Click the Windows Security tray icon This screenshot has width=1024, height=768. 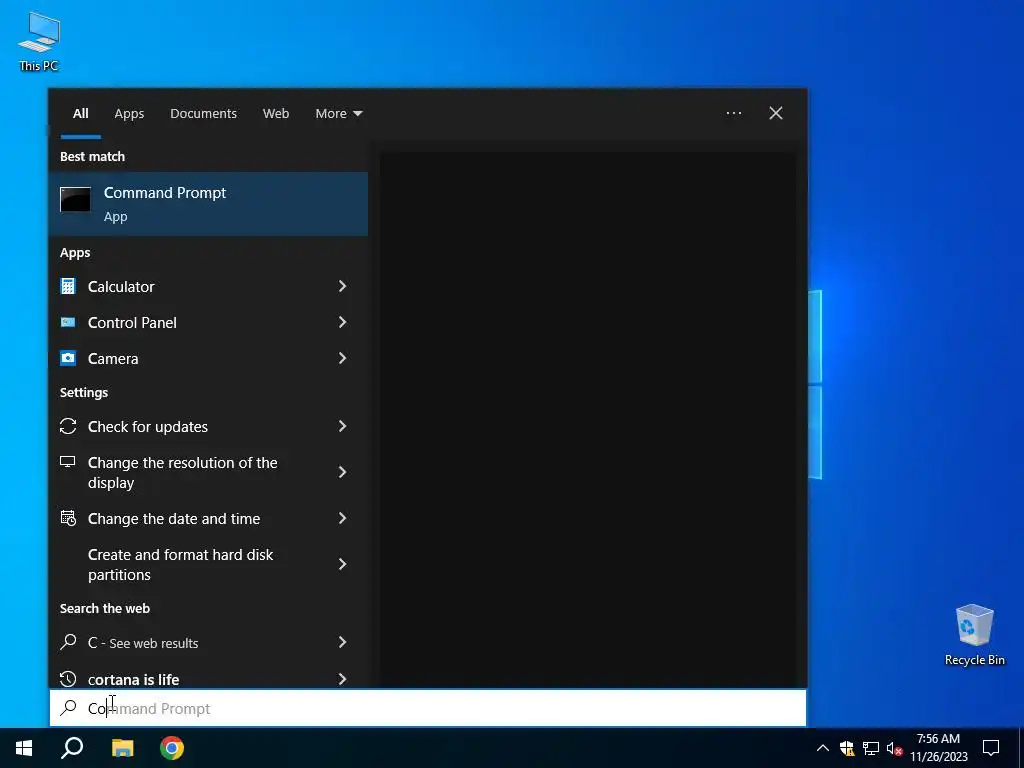pos(846,748)
